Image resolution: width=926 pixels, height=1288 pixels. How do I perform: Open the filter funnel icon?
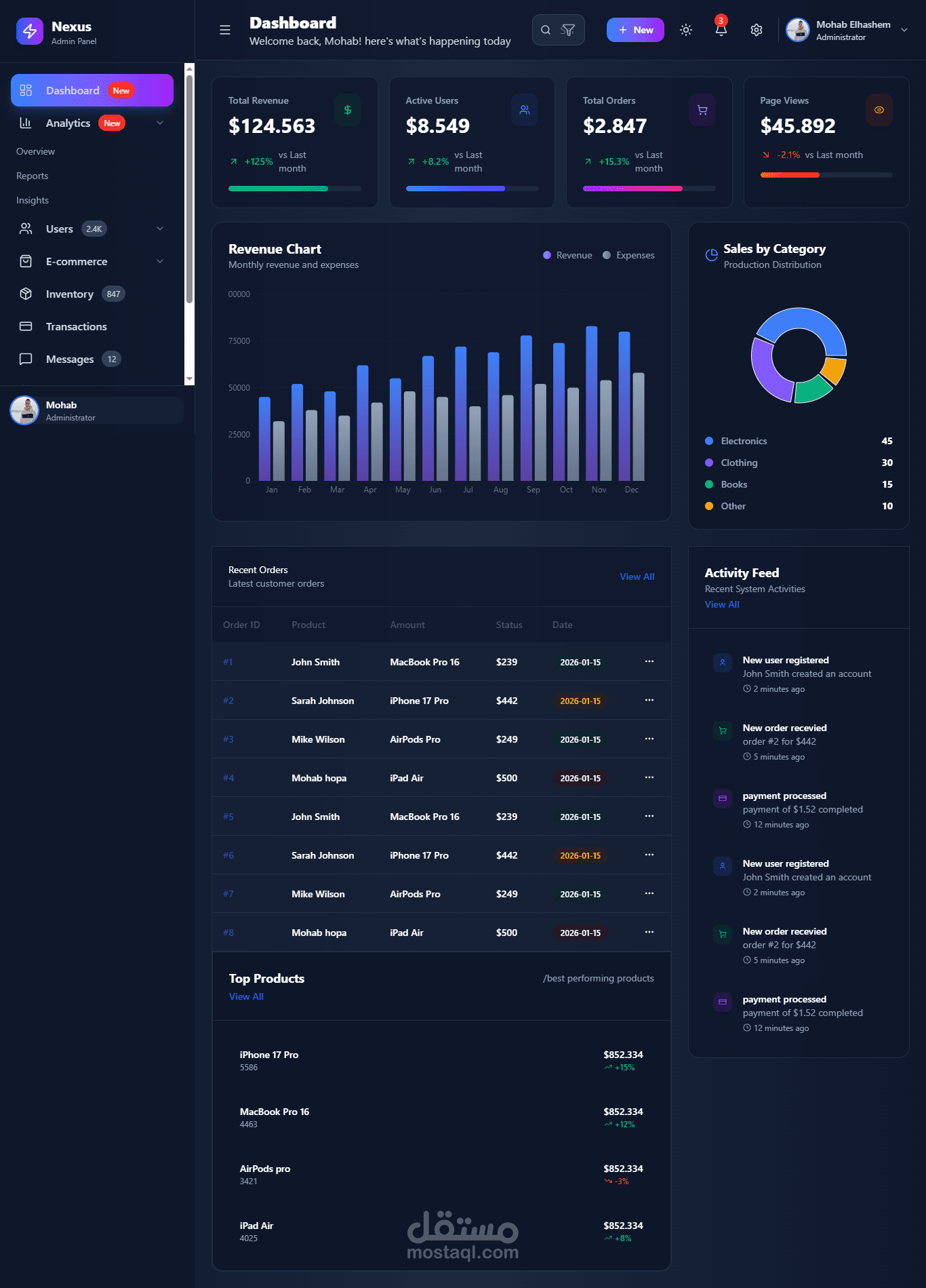568,30
